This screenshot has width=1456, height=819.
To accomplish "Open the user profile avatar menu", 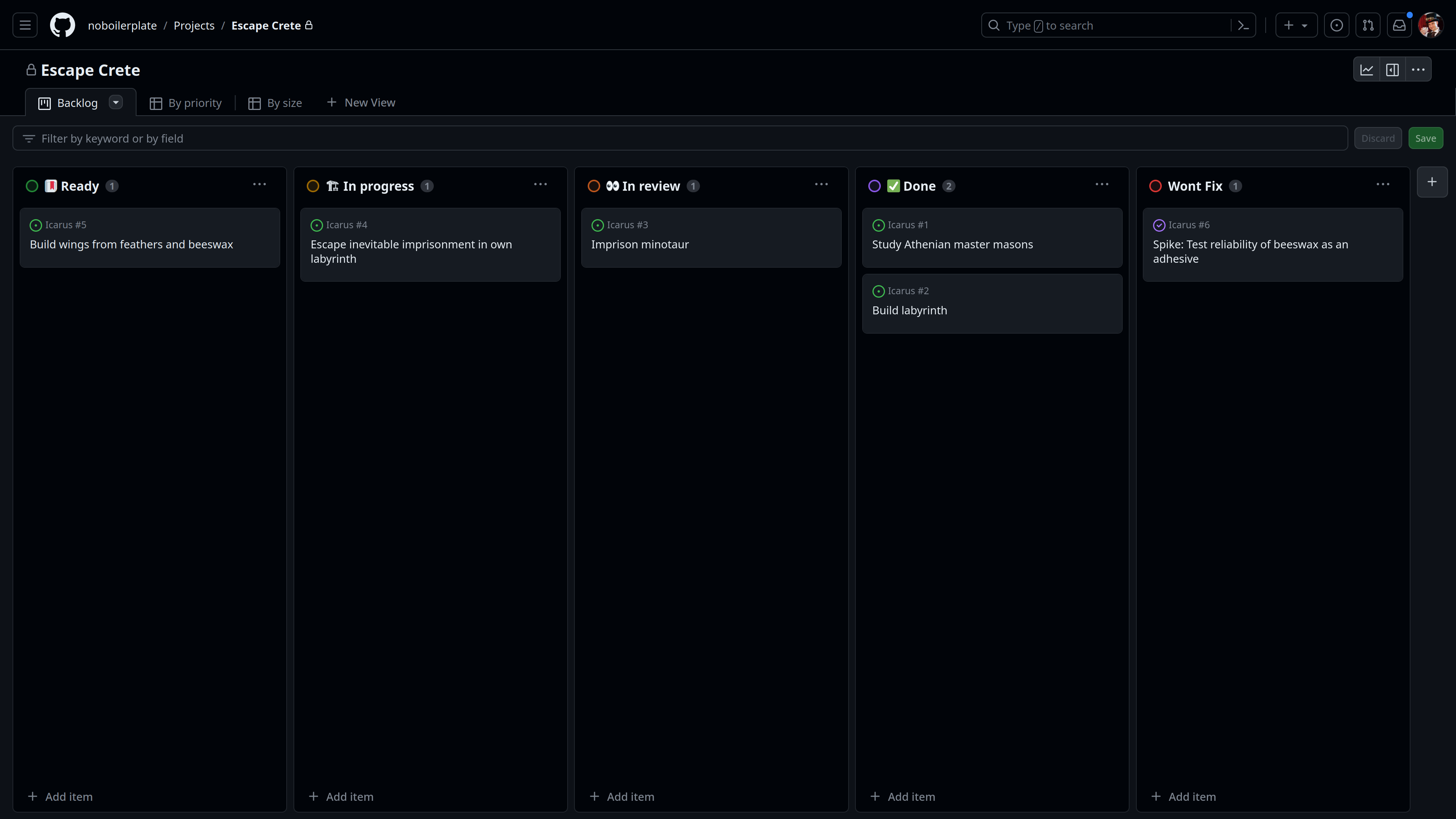I will (1431, 25).
